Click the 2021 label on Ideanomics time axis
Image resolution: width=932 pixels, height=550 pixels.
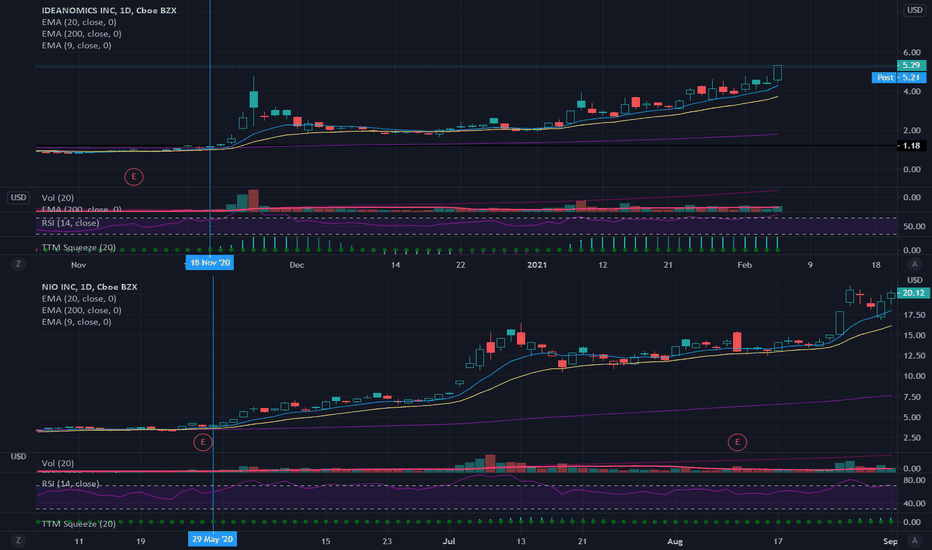coord(537,265)
